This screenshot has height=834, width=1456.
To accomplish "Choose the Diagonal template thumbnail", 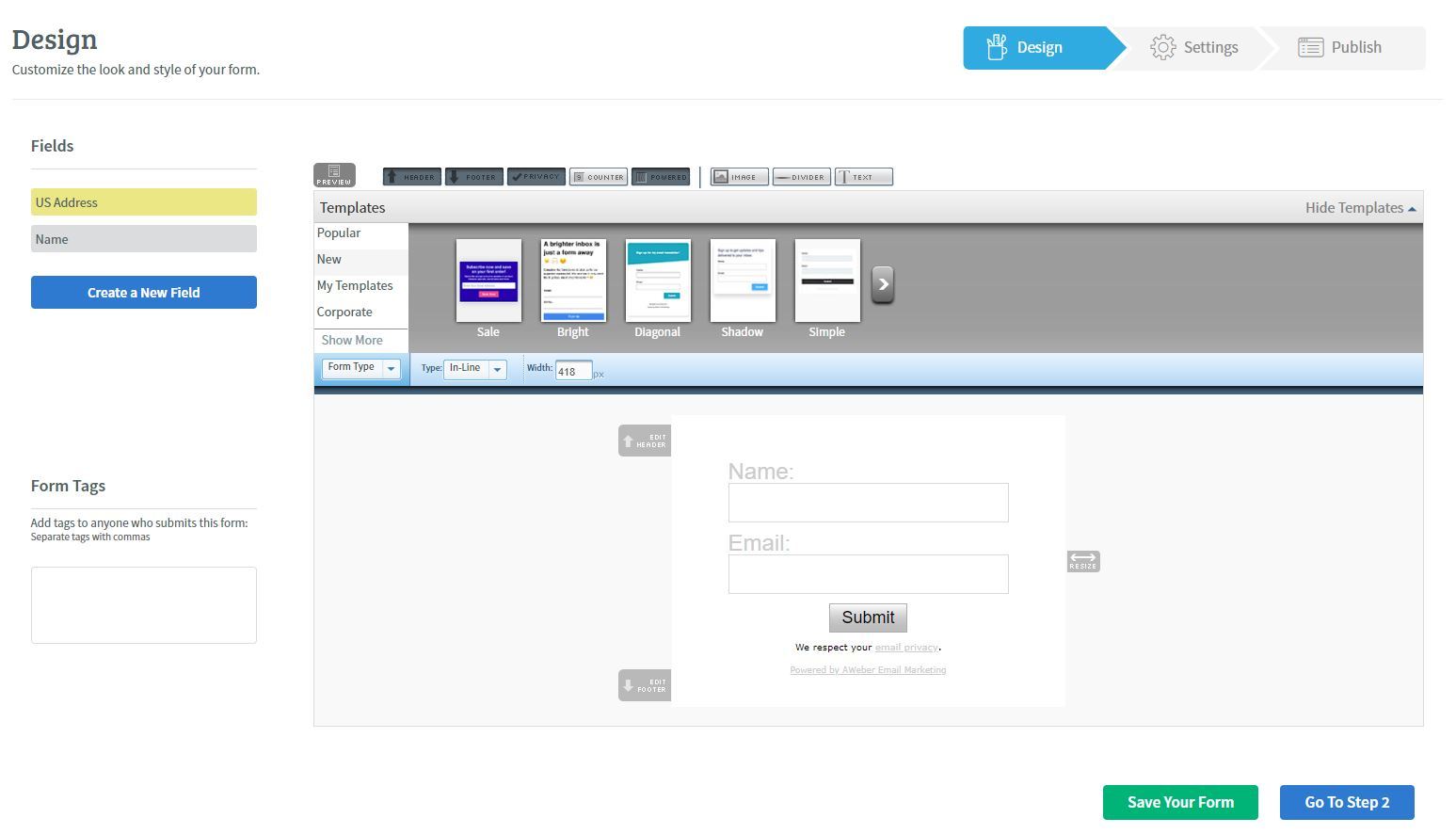I will coord(658,281).
